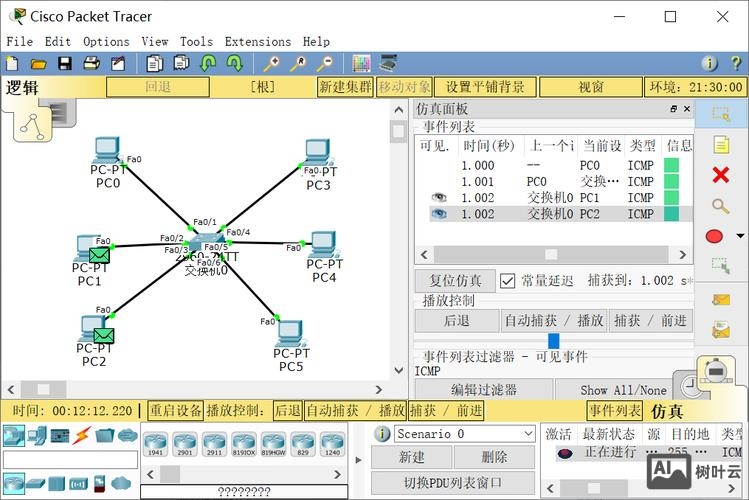Open the drawing palette icon

coord(362,63)
